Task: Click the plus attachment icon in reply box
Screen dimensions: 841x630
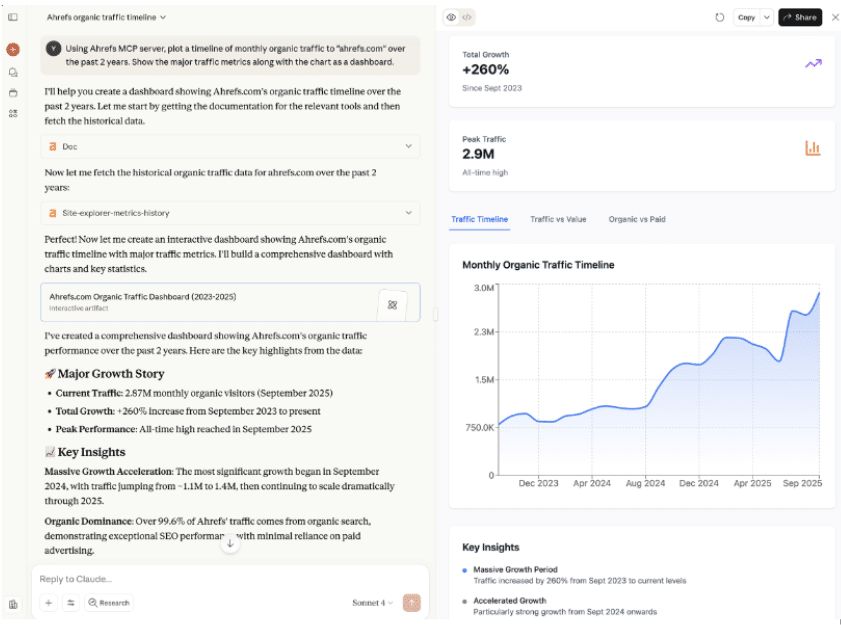Action: pyautogui.click(x=48, y=603)
